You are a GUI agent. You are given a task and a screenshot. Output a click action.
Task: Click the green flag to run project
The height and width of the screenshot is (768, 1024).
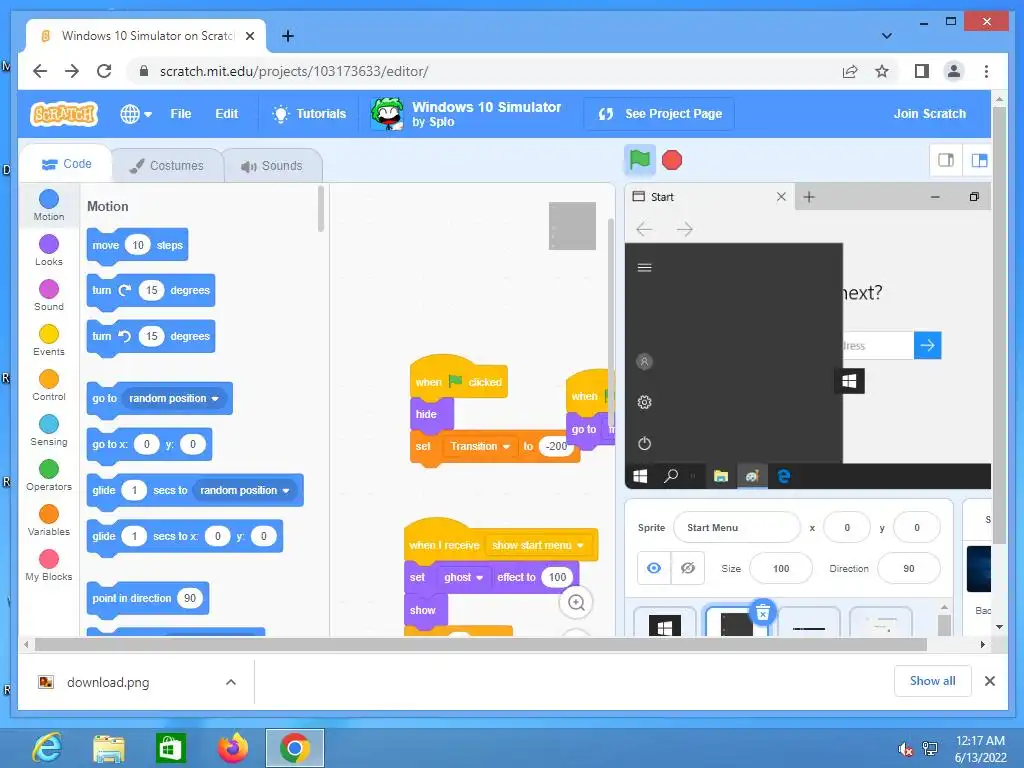[639, 160]
